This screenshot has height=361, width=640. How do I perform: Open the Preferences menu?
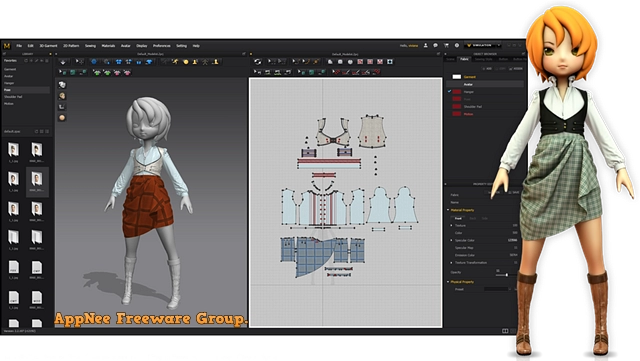click(162, 46)
